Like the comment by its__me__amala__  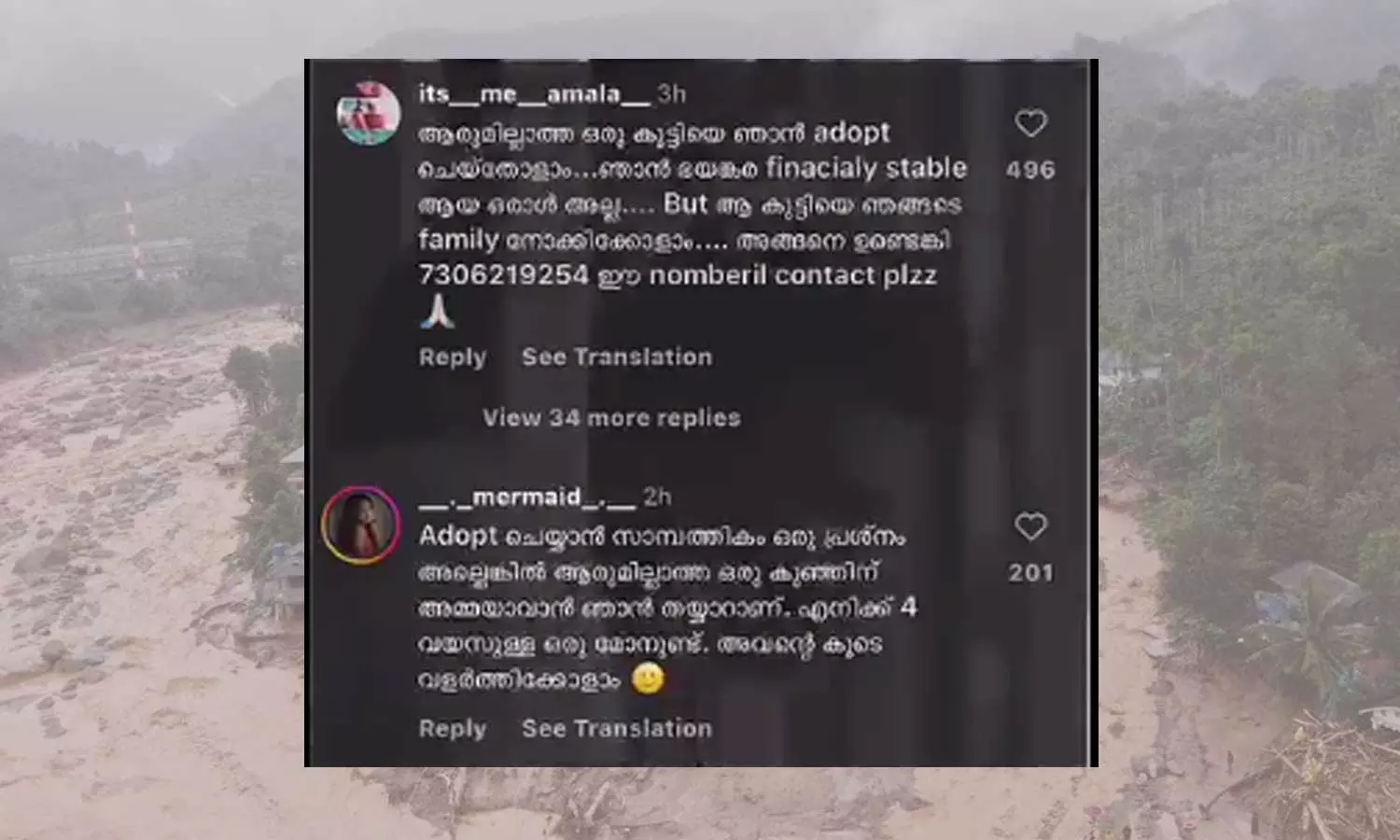pyautogui.click(x=1030, y=123)
